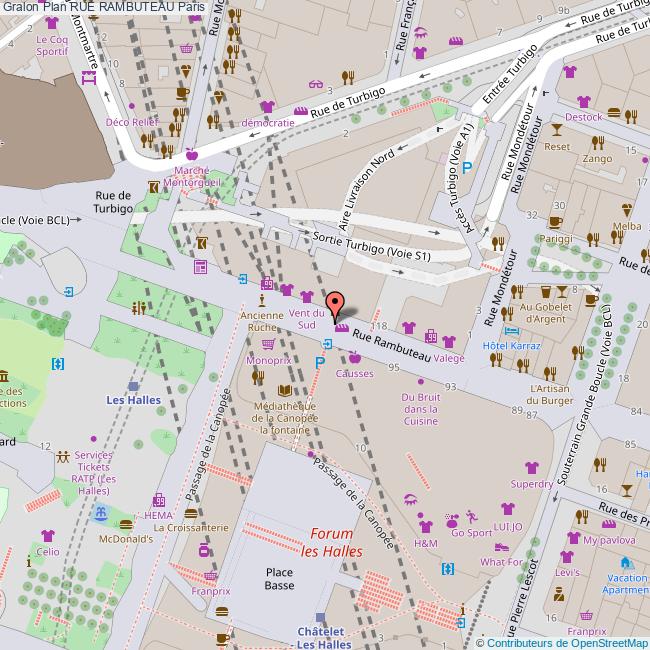Select the optician glasses icon on Rue de Turbigo
Screen dimensions: 650x650
[x=316, y=84]
